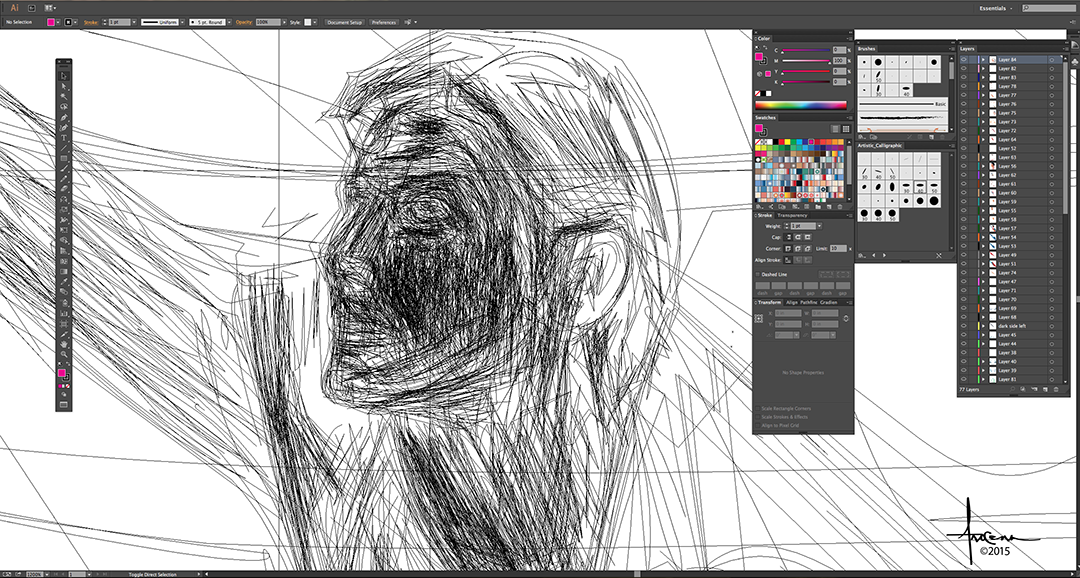Switch to the Transparency tab

[792, 216]
